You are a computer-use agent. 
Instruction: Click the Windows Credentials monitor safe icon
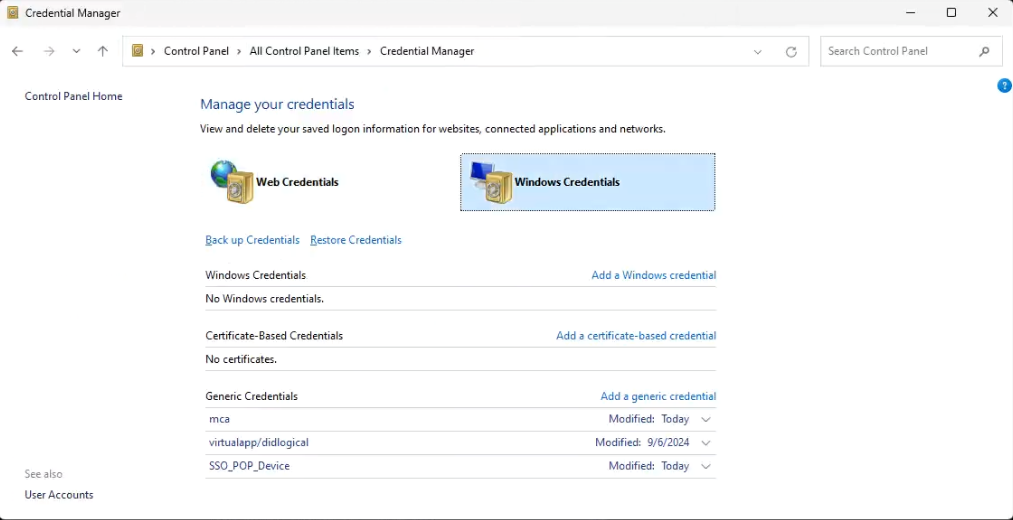coord(491,182)
